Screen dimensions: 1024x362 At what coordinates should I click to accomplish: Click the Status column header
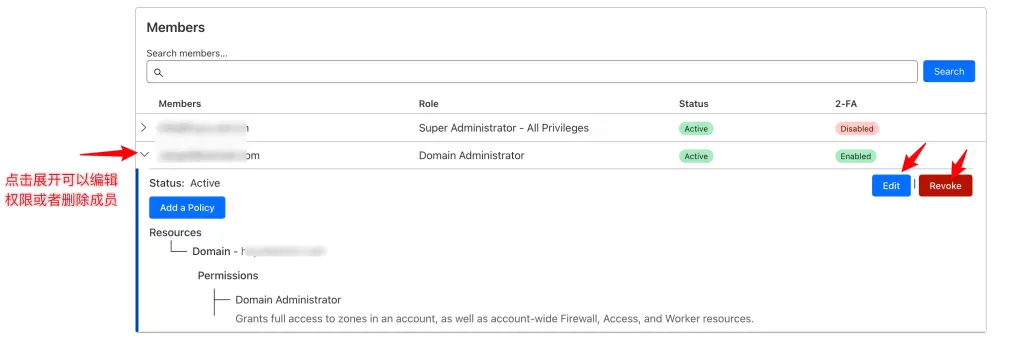pos(694,104)
